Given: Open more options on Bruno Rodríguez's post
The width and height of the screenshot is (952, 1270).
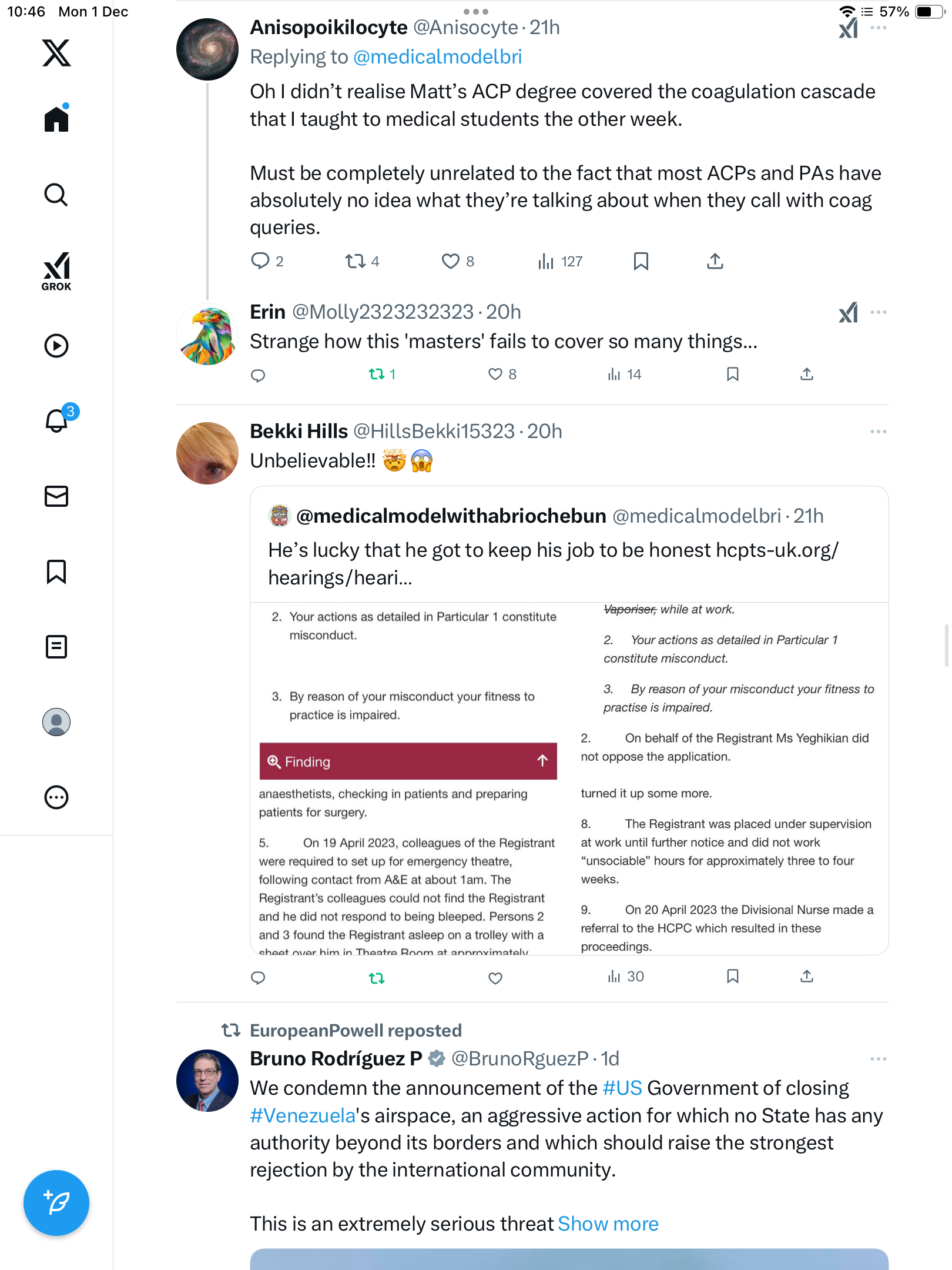Looking at the screenshot, I should point(878,1059).
